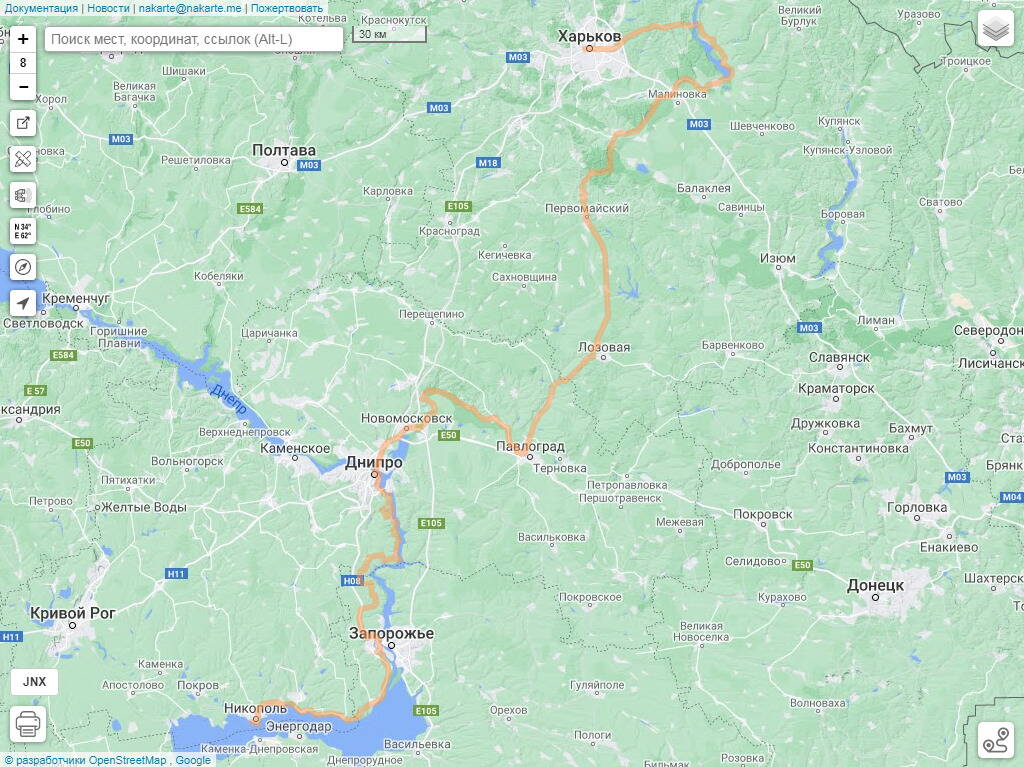Expand the tracks panel
The image size is (1024, 767).
pos(995,740)
